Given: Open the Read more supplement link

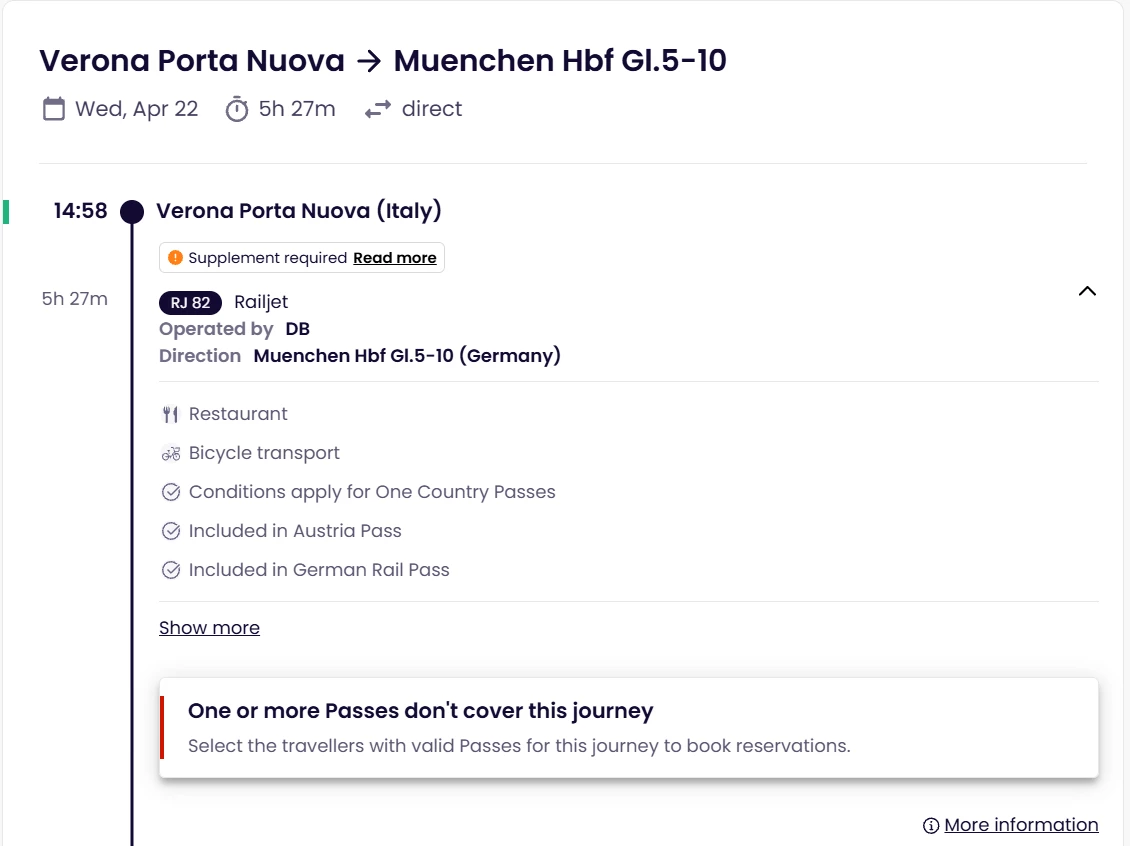Looking at the screenshot, I should (395, 258).
